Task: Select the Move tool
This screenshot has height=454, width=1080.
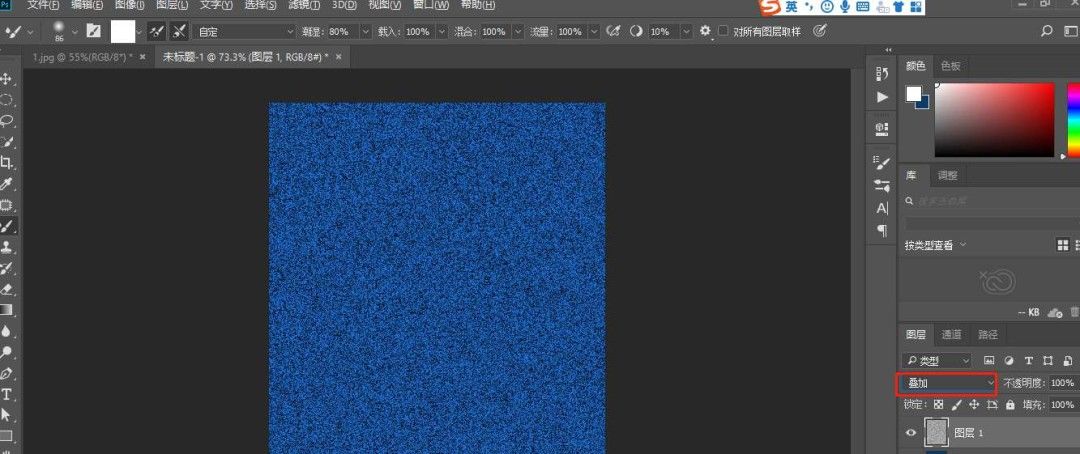Action: 7,78
